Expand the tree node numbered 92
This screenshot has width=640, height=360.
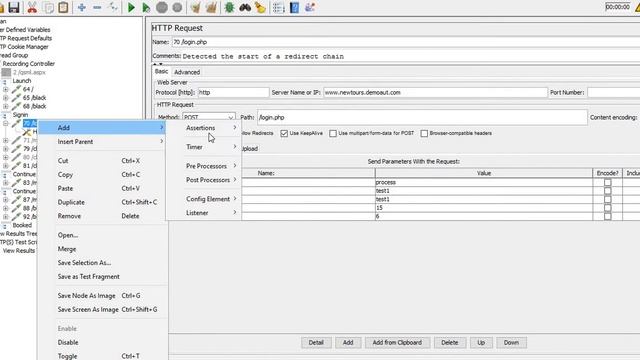coord(5,217)
